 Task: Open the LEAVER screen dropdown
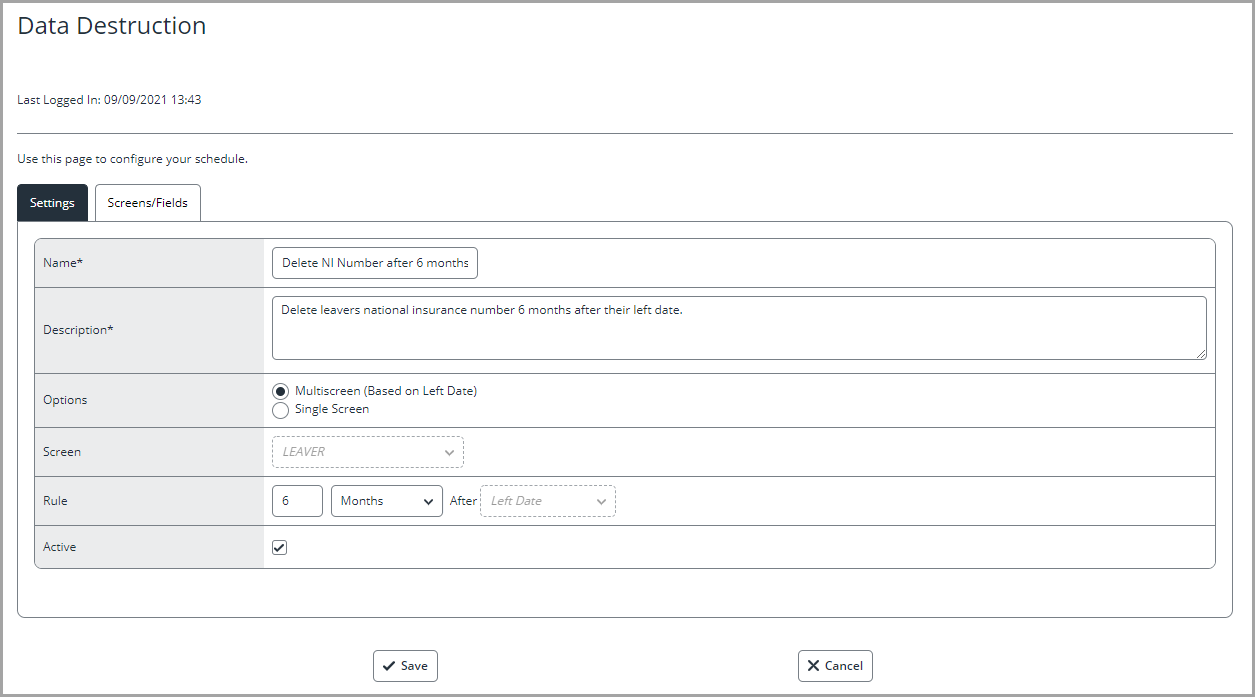(x=368, y=452)
